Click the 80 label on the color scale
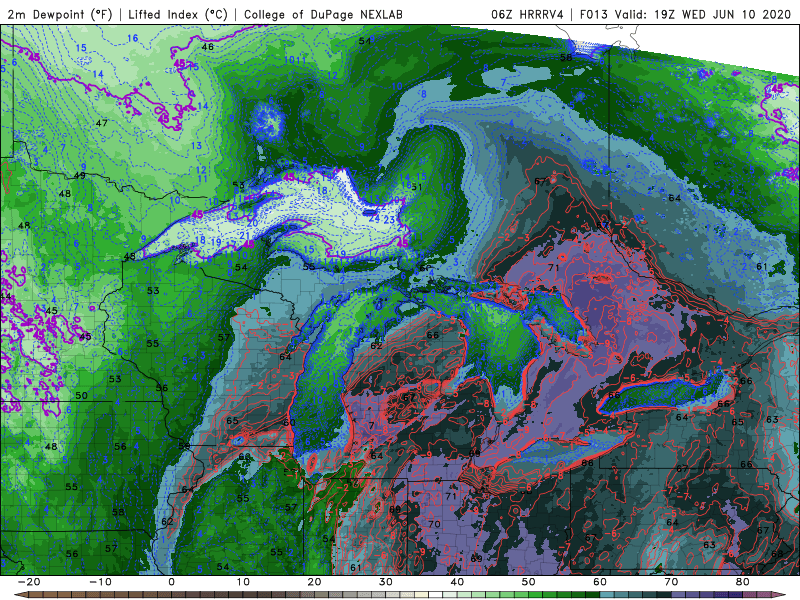800x600 pixels. tap(743, 582)
